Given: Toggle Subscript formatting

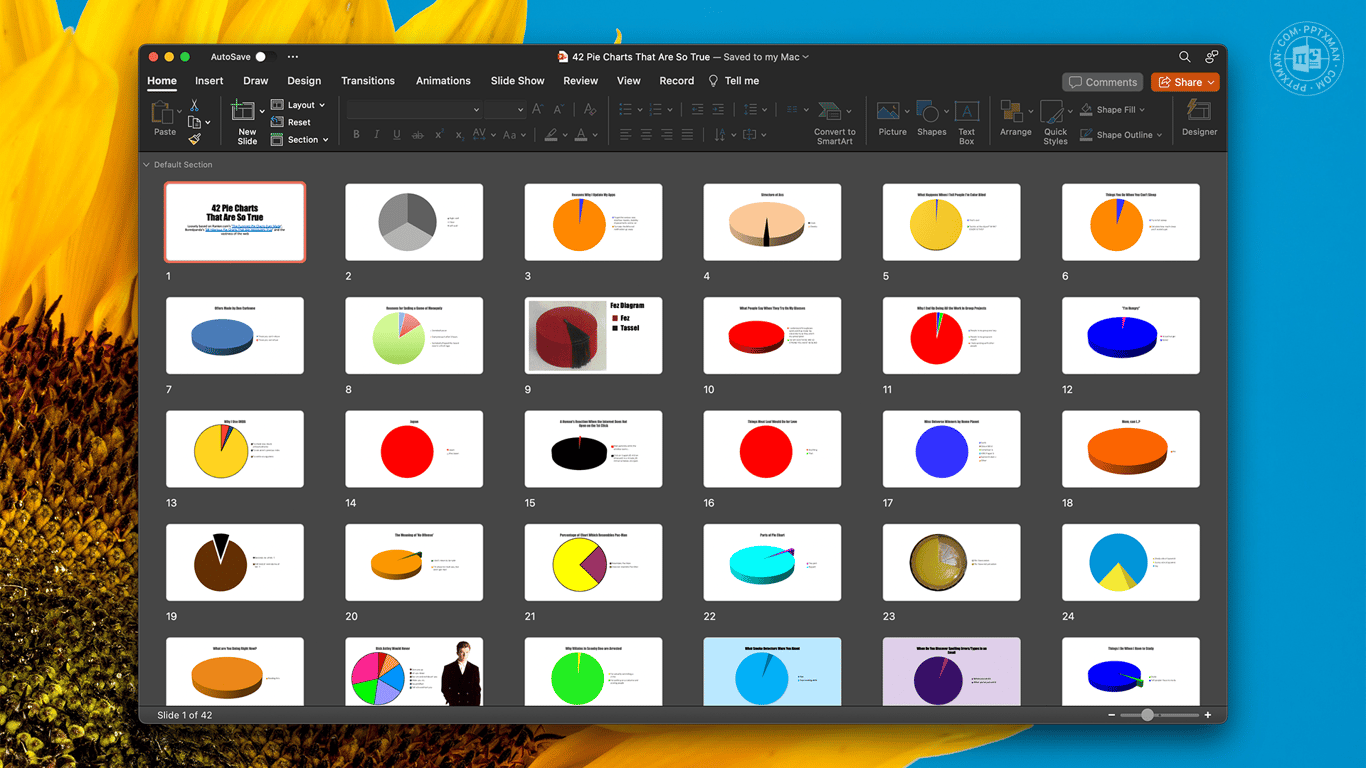Looking at the screenshot, I should (x=459, y=135).
